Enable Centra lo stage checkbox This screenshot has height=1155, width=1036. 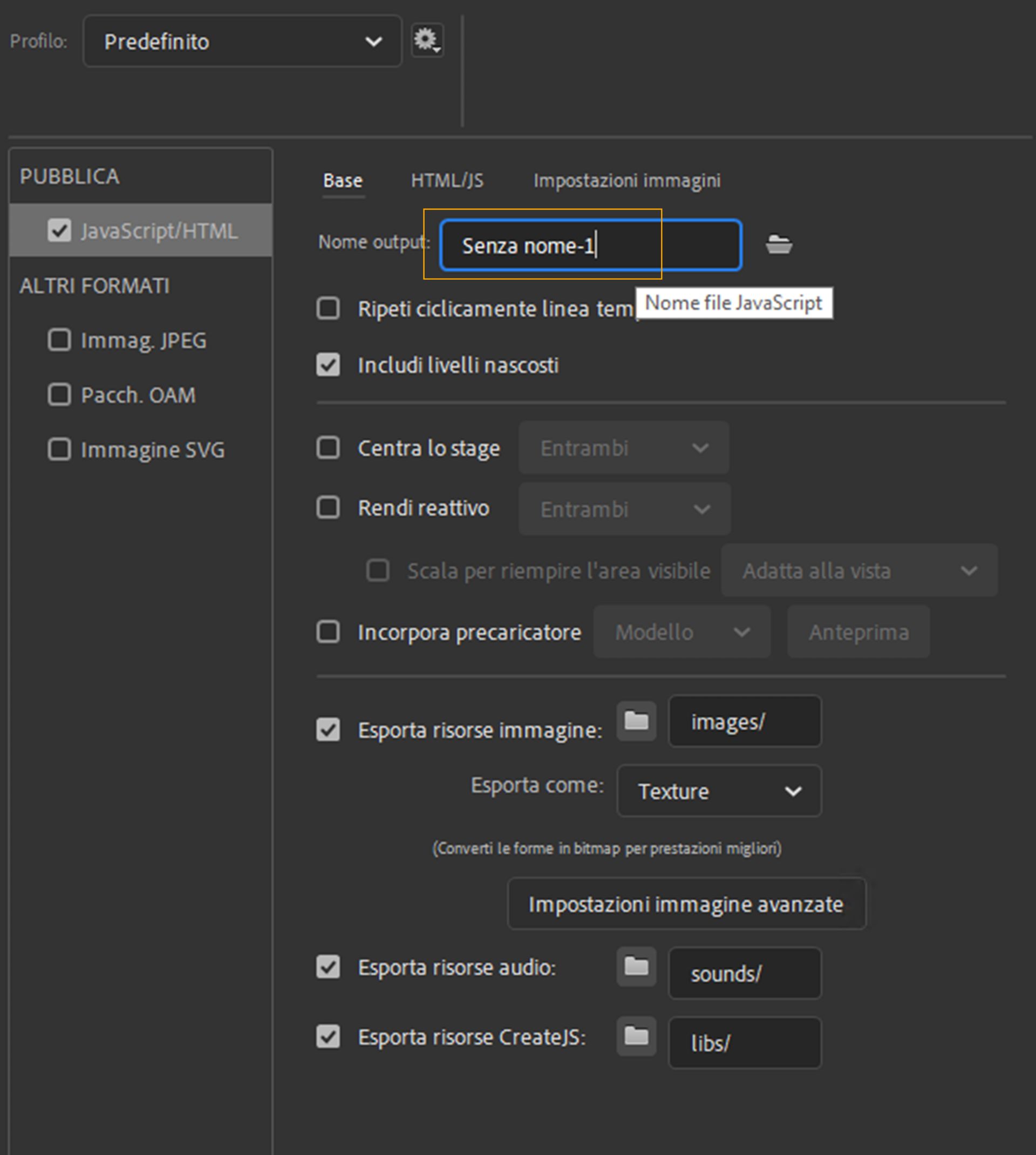(329, 447)
